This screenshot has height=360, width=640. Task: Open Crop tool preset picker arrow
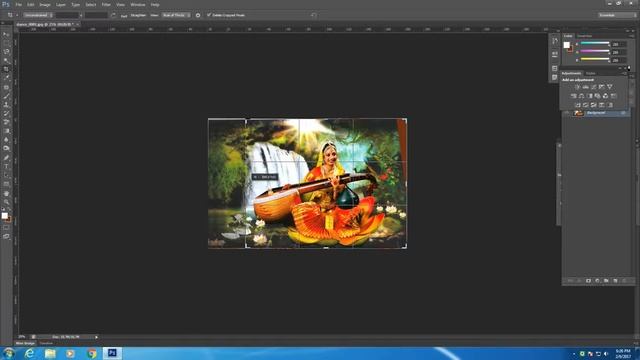pyautogui.click(x=17, y=15)
